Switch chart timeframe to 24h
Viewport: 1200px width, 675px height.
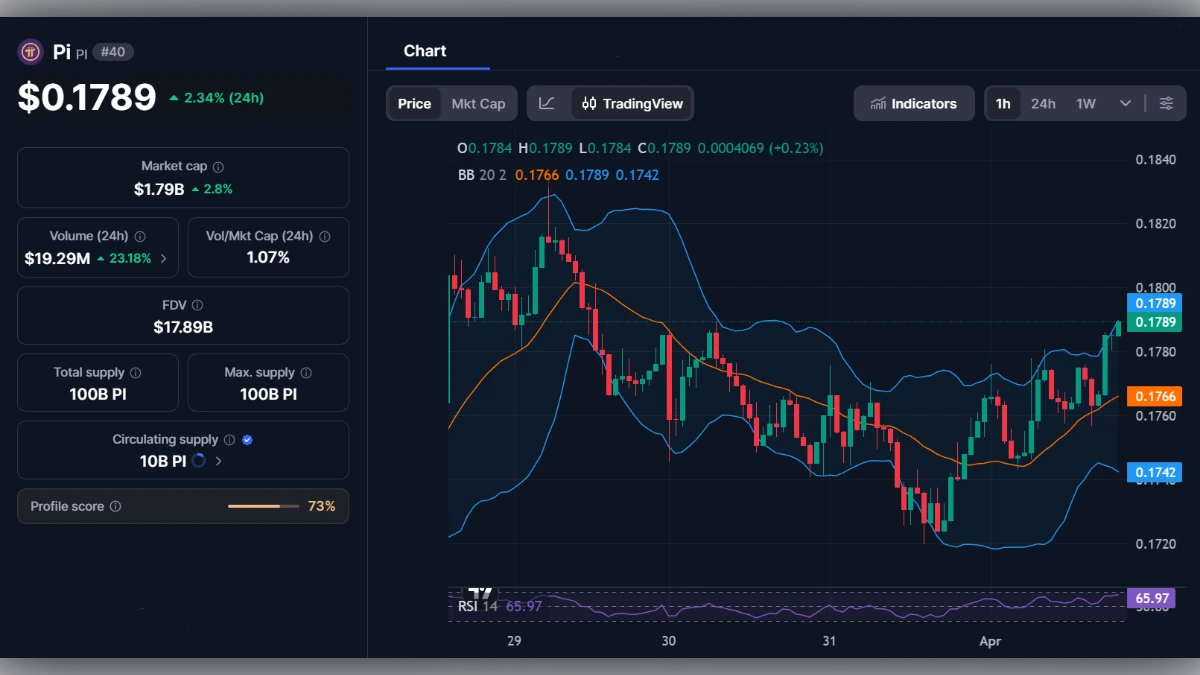(1042, 103)
